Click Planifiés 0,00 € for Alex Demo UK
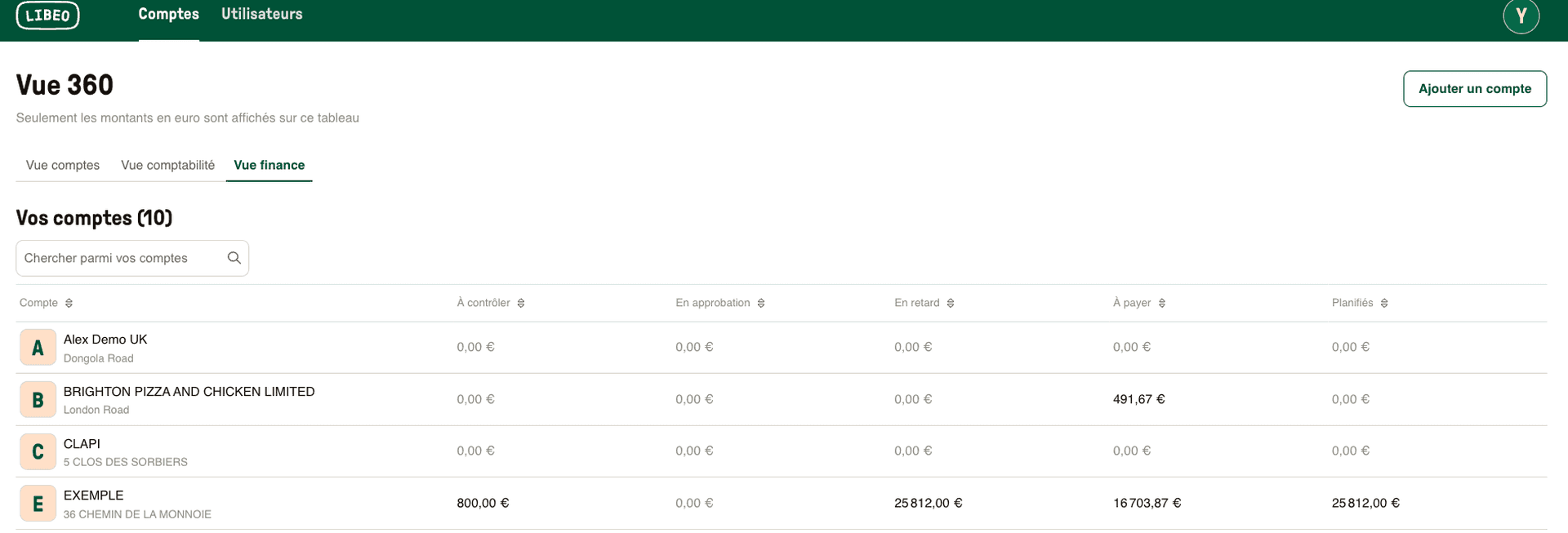This screenshot has height=533, width=1568. 1351,347
